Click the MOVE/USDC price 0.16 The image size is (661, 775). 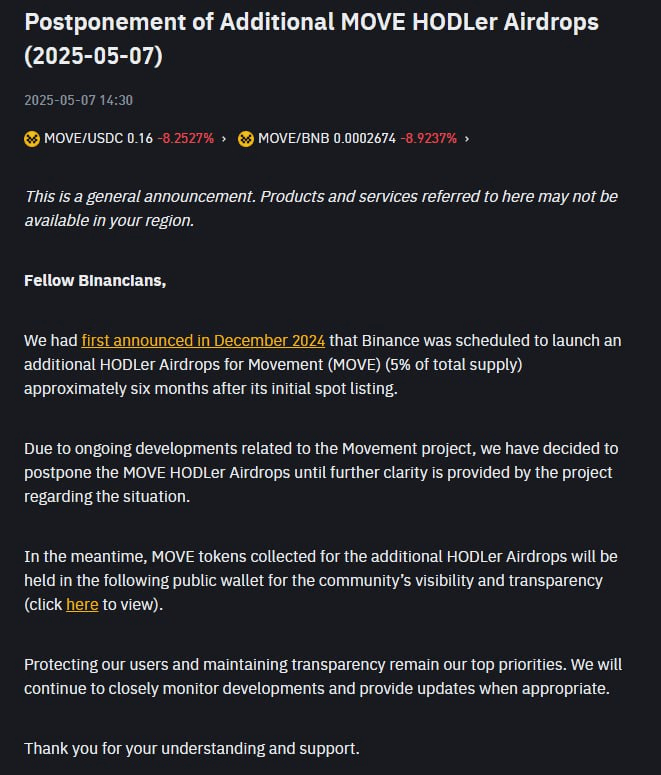[x=140, y=138]
